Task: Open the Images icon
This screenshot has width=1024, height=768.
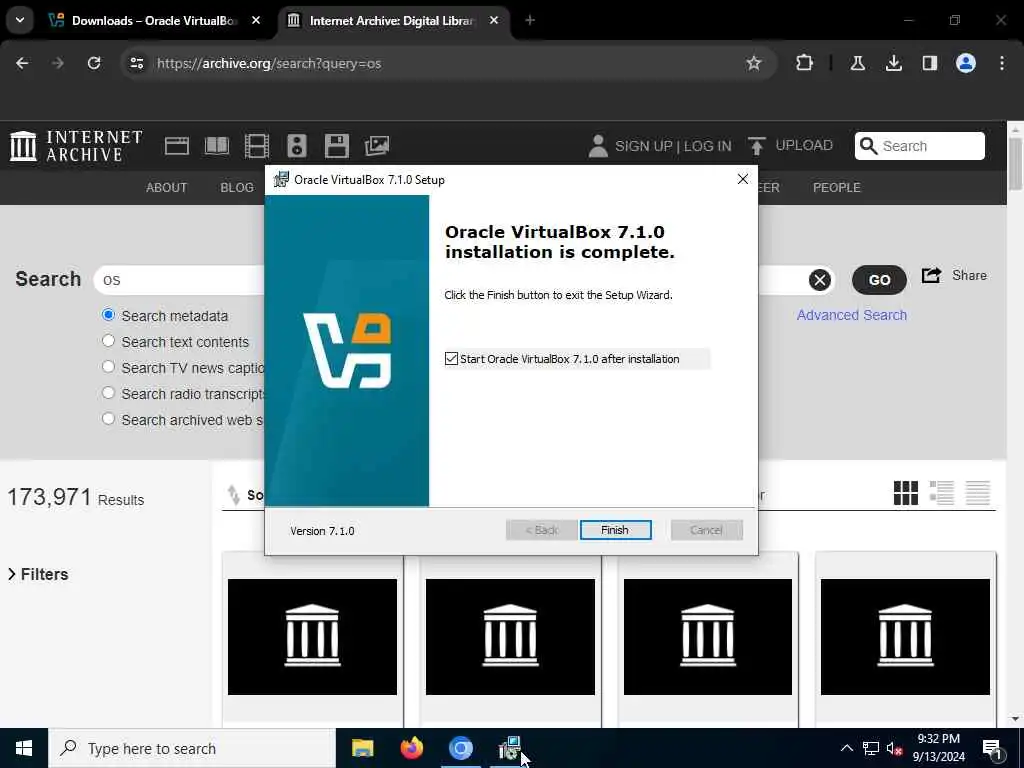Action: point(377,146)
